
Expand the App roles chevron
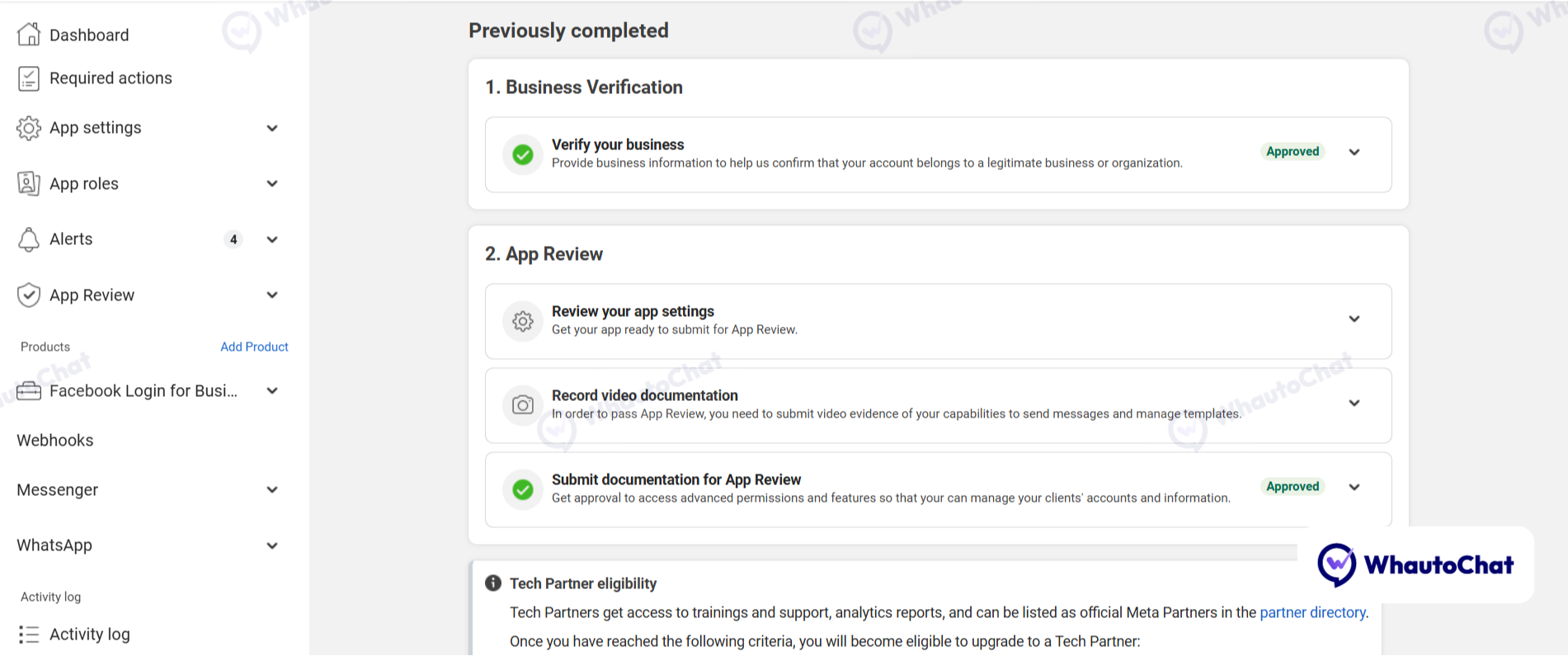272,183
